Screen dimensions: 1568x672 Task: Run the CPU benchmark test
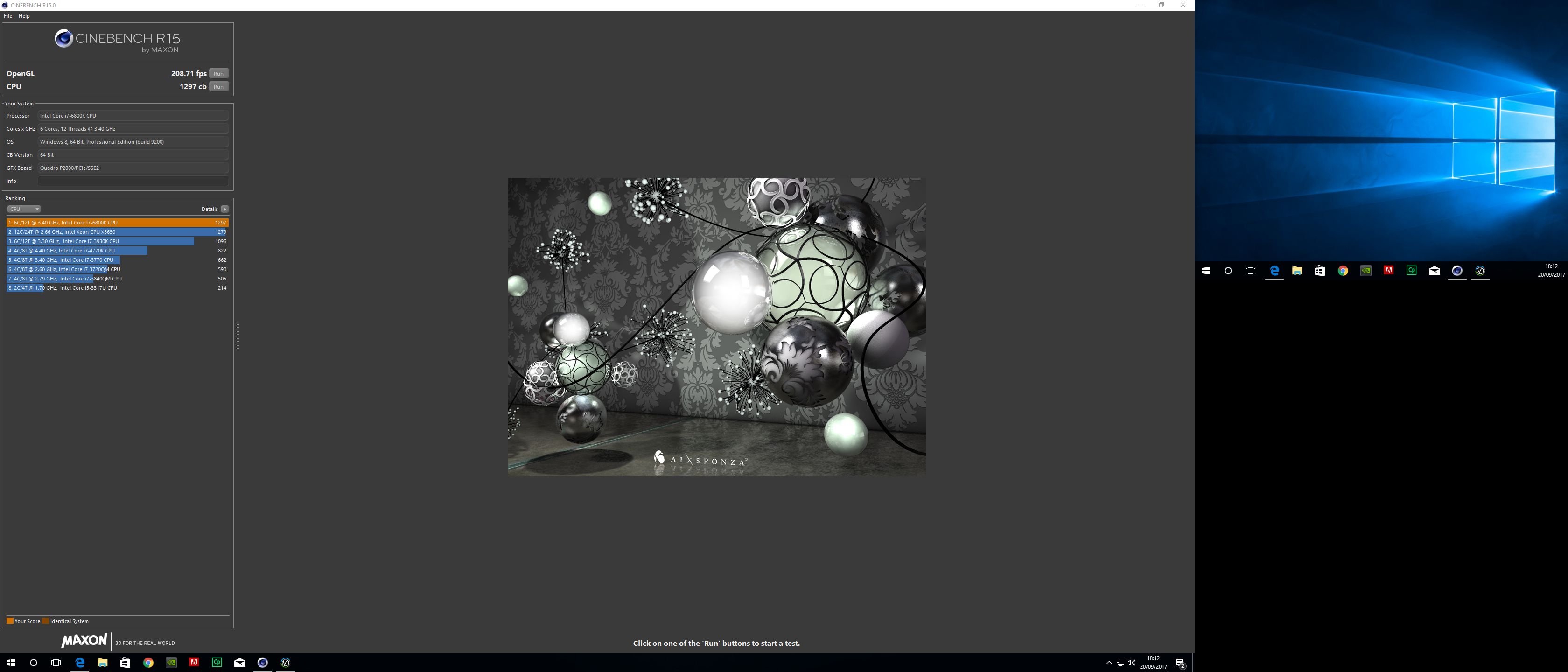pyautogui.click(x=218, y=87)
